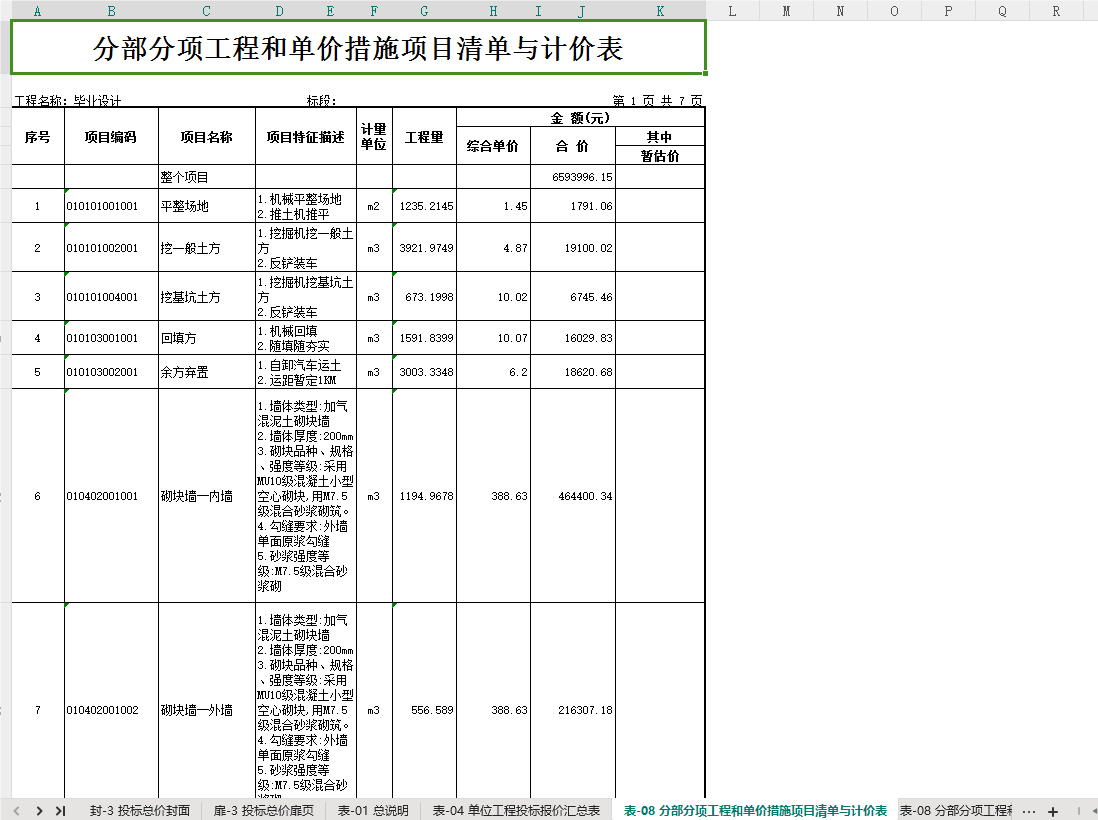Click the 项目编码 header cell
The image size is (1098, 820).
(x=111, y=137)
